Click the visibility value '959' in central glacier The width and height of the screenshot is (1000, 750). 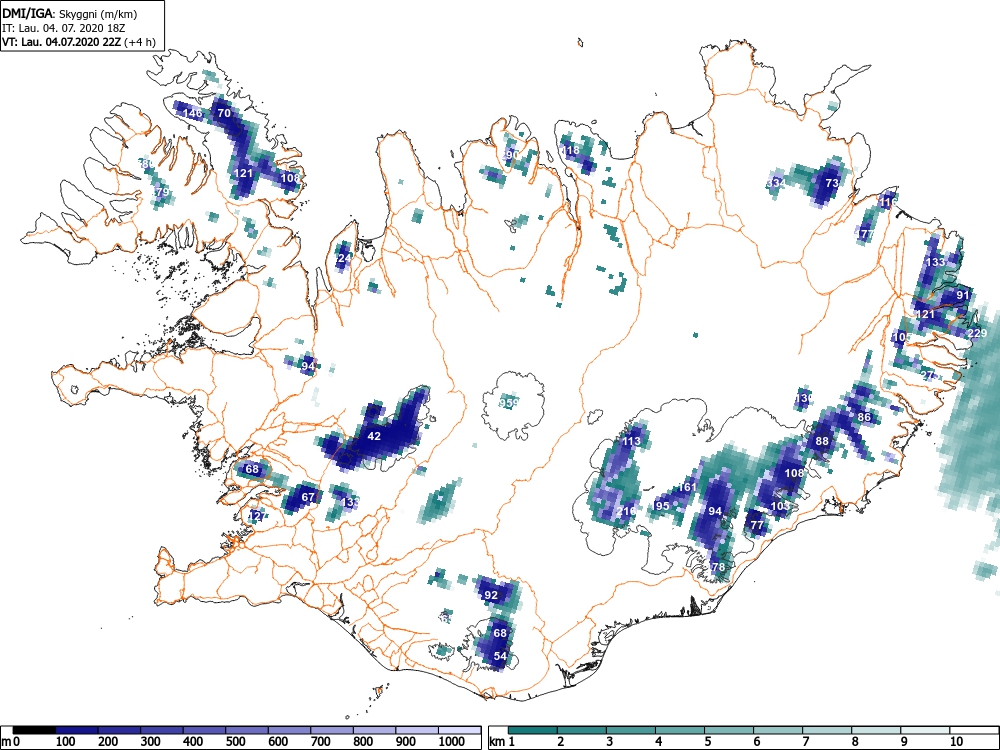pyautogui.click(x=509, y=402)
